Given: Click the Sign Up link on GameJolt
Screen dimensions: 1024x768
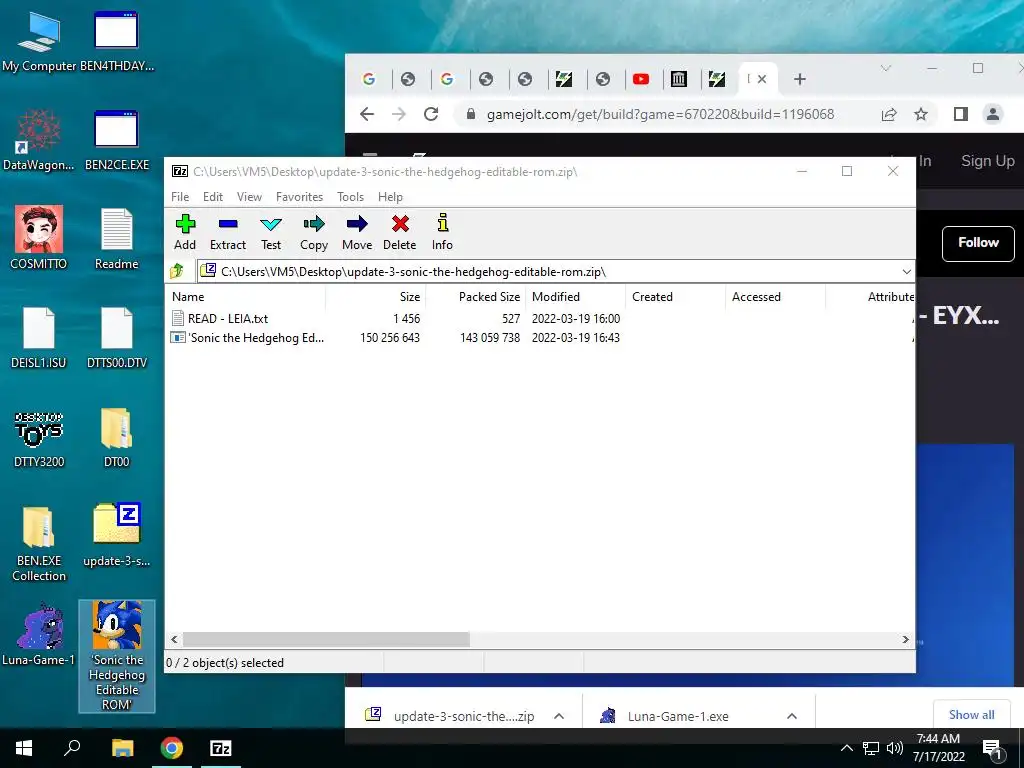Looking at the screenshot, I should point(987,161).
